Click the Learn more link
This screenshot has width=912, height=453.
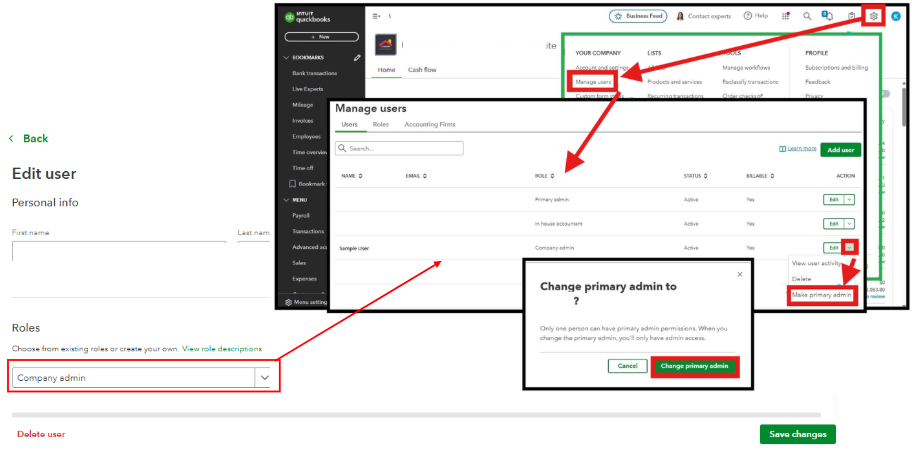pyautogui.click(x=802, y=149)
